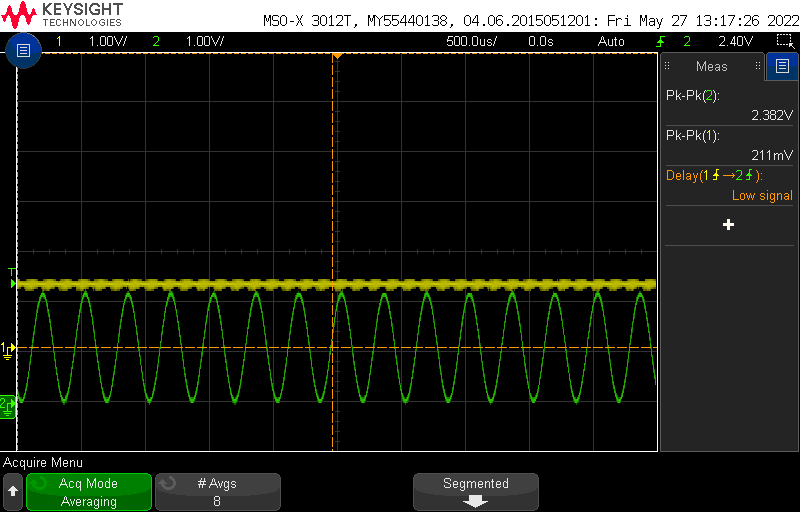The height and width of the screenshot is (512, 800).
Task: Select the Delay measurement entry
Action: click(x=728, y=185)
